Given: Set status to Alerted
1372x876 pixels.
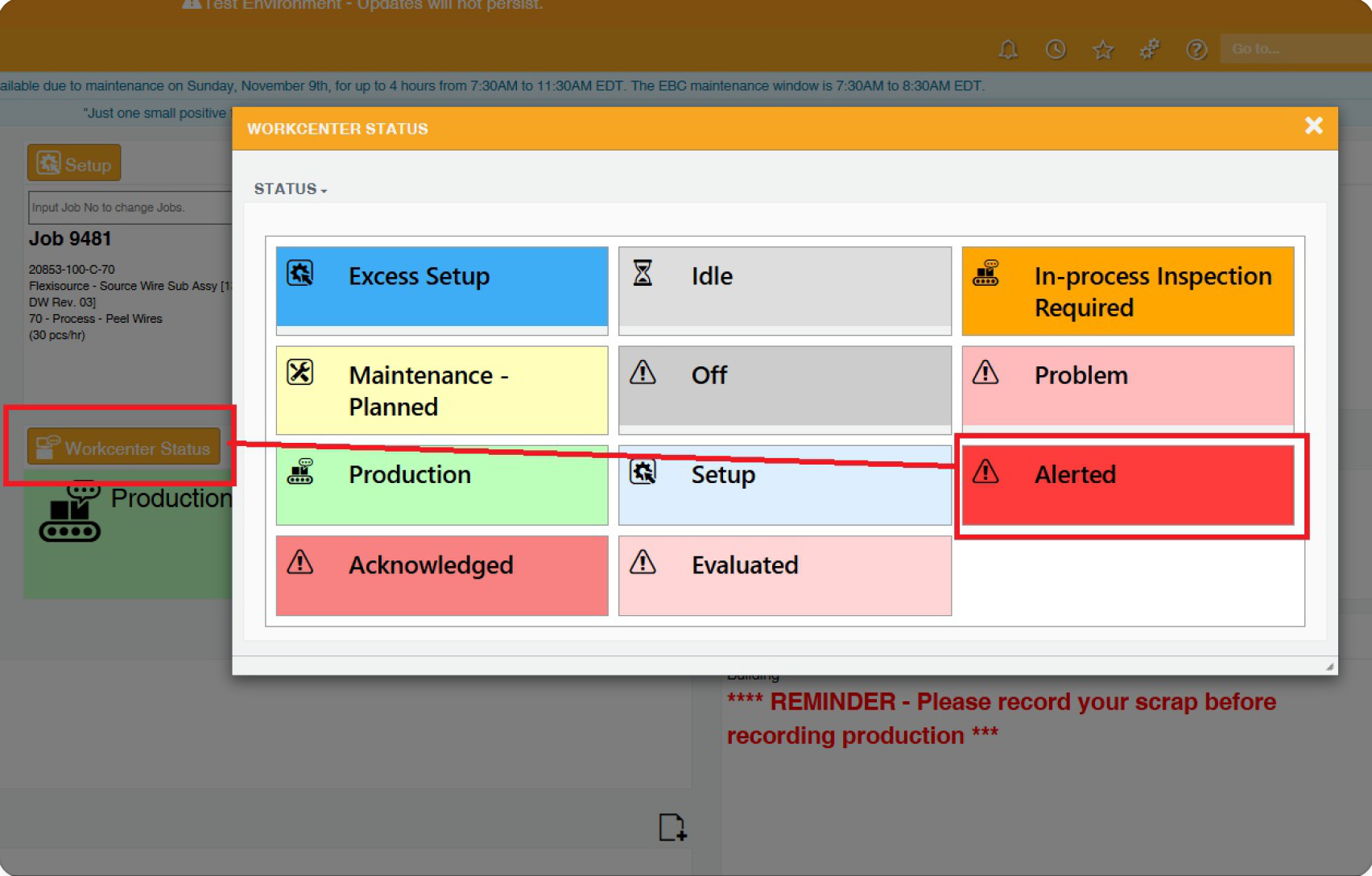Looking at the screenshot, I should 1127,485.
